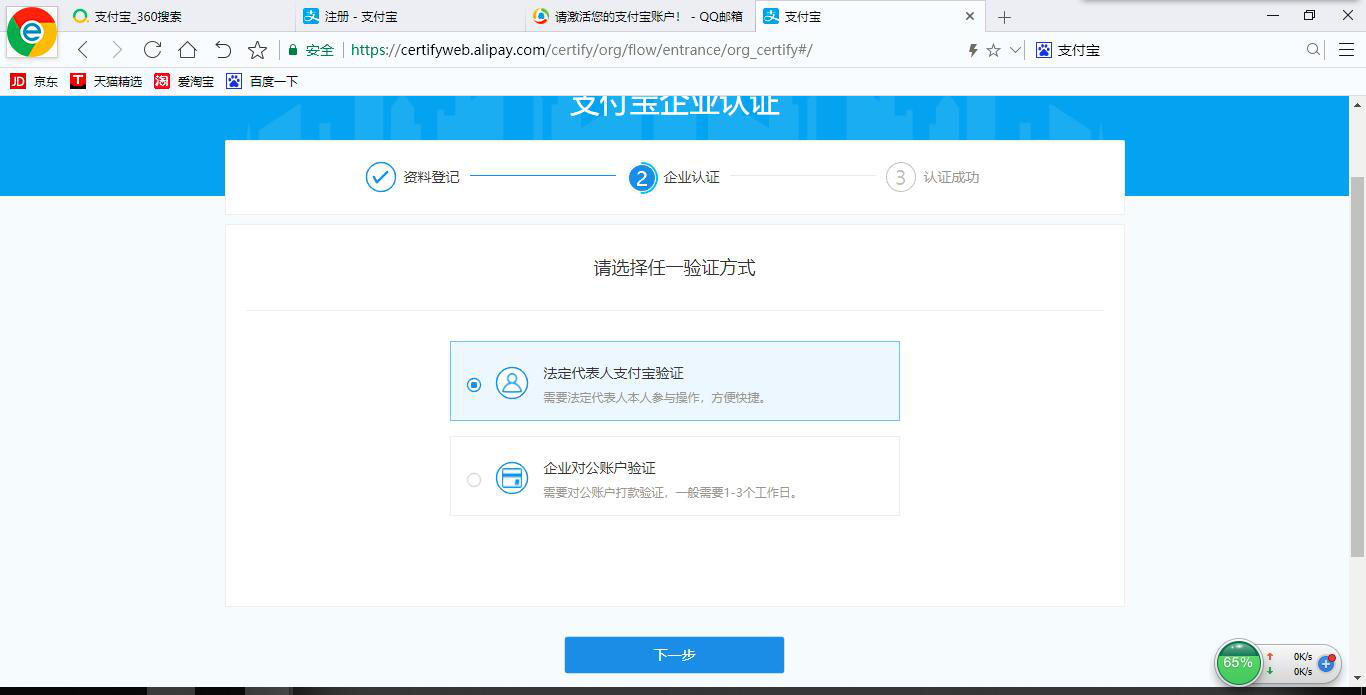The height and width of the screenshot is (695, 1366).
Task: Open the 京东 bookmark
Action: (34, 81)
